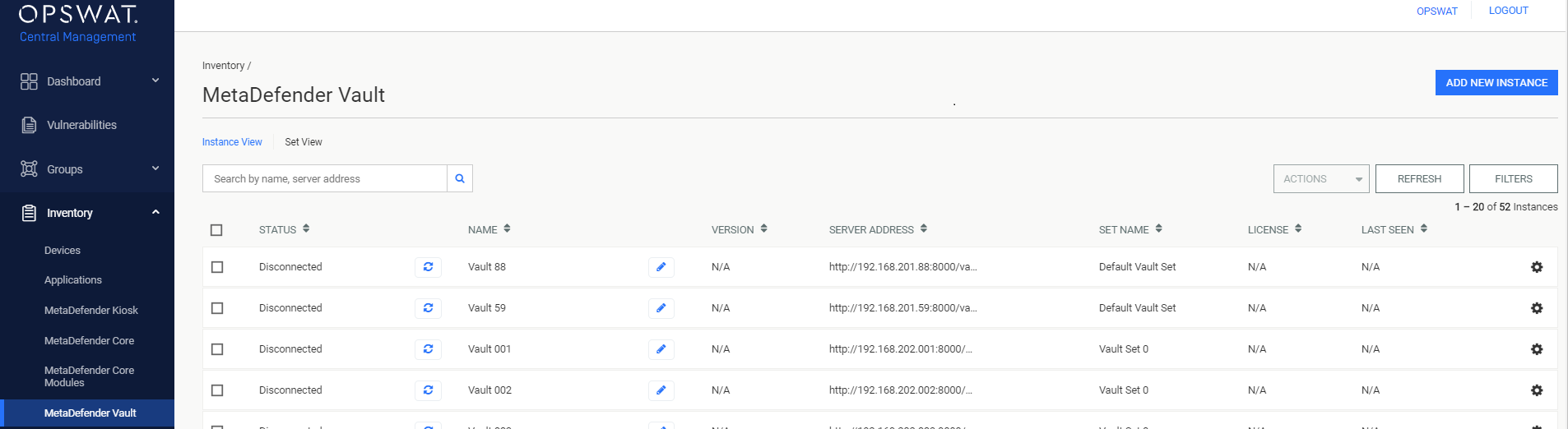
Task: Open gear settings for Vault 88
Action: pyautogui.click(x=1537, y=267)
